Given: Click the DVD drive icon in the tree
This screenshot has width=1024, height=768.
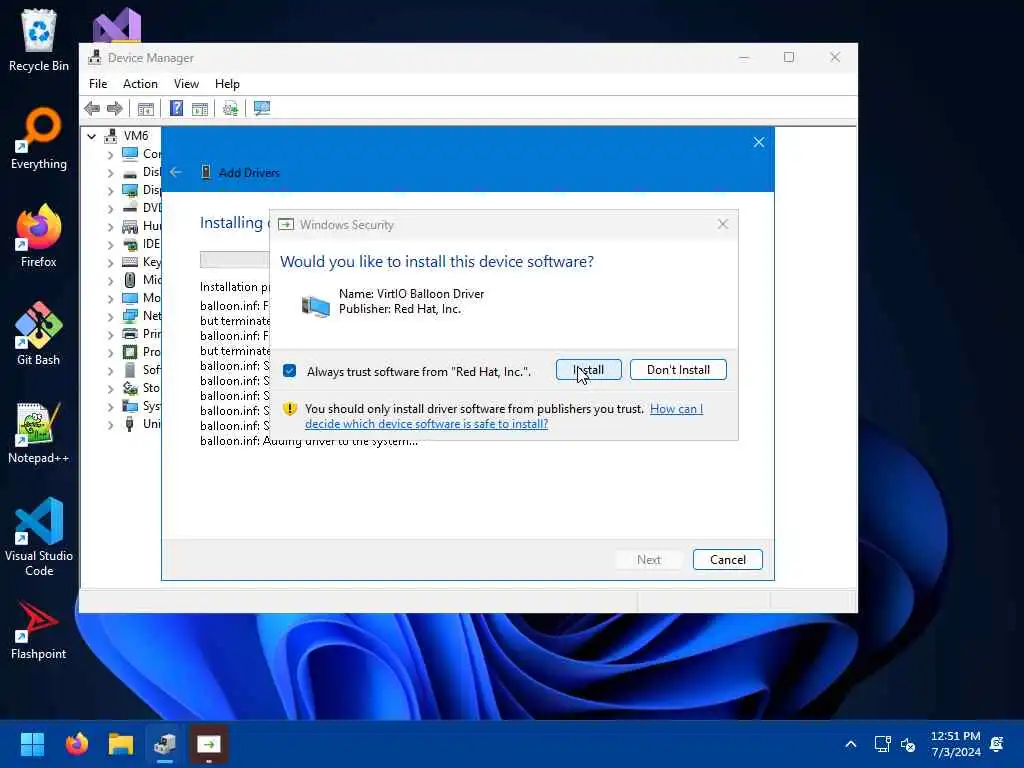Looking at the screenshot, I should pyautogui.click(x=130, y=208).
